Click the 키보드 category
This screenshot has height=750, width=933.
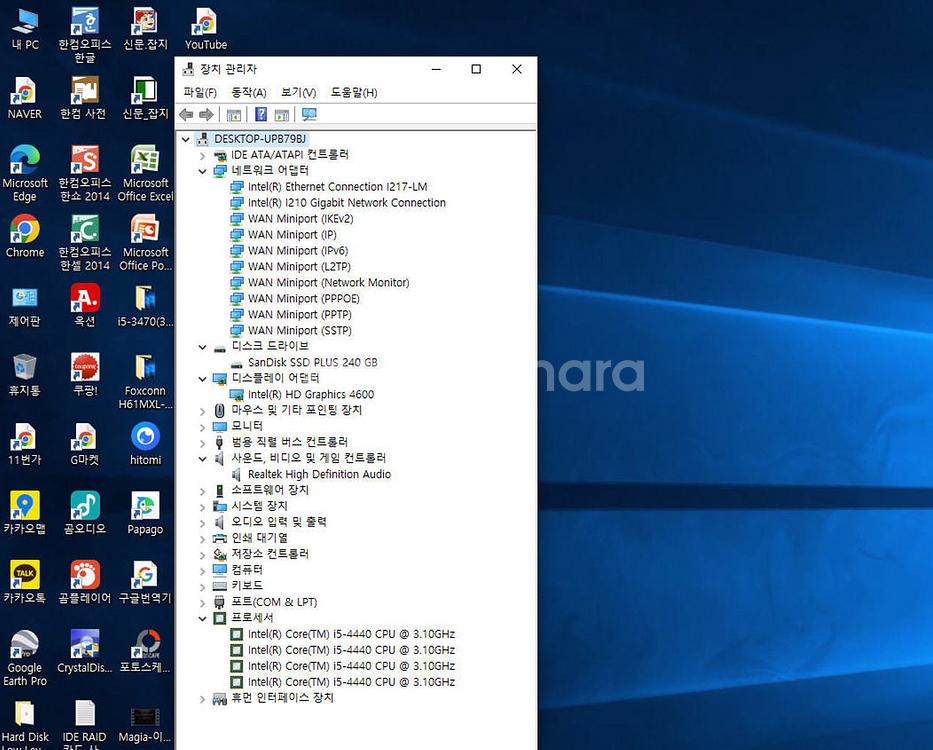(246, 586)
